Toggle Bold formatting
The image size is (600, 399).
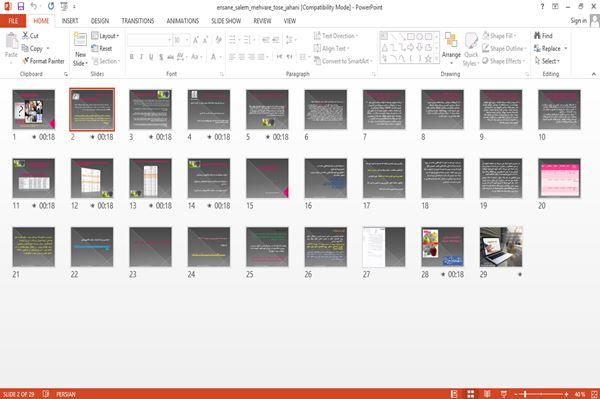pos(132,57)
